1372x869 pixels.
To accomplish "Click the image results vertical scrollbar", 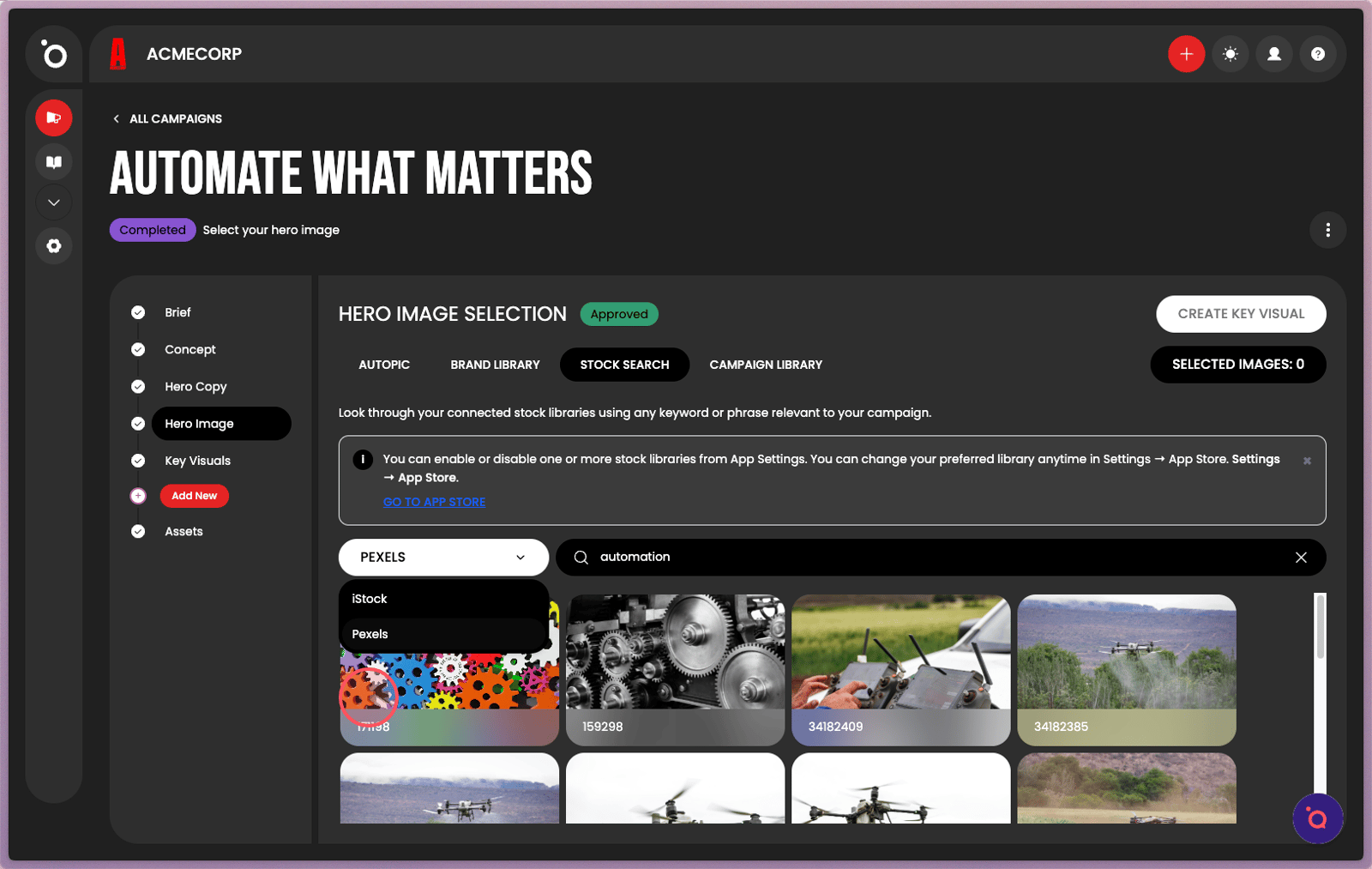I will coord(1321,626).
